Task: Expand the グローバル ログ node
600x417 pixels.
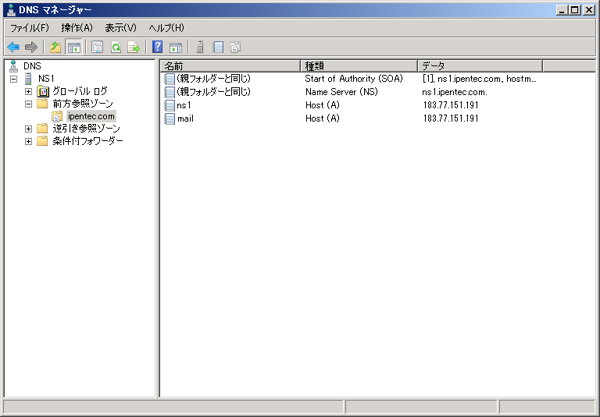Action: 28,91
